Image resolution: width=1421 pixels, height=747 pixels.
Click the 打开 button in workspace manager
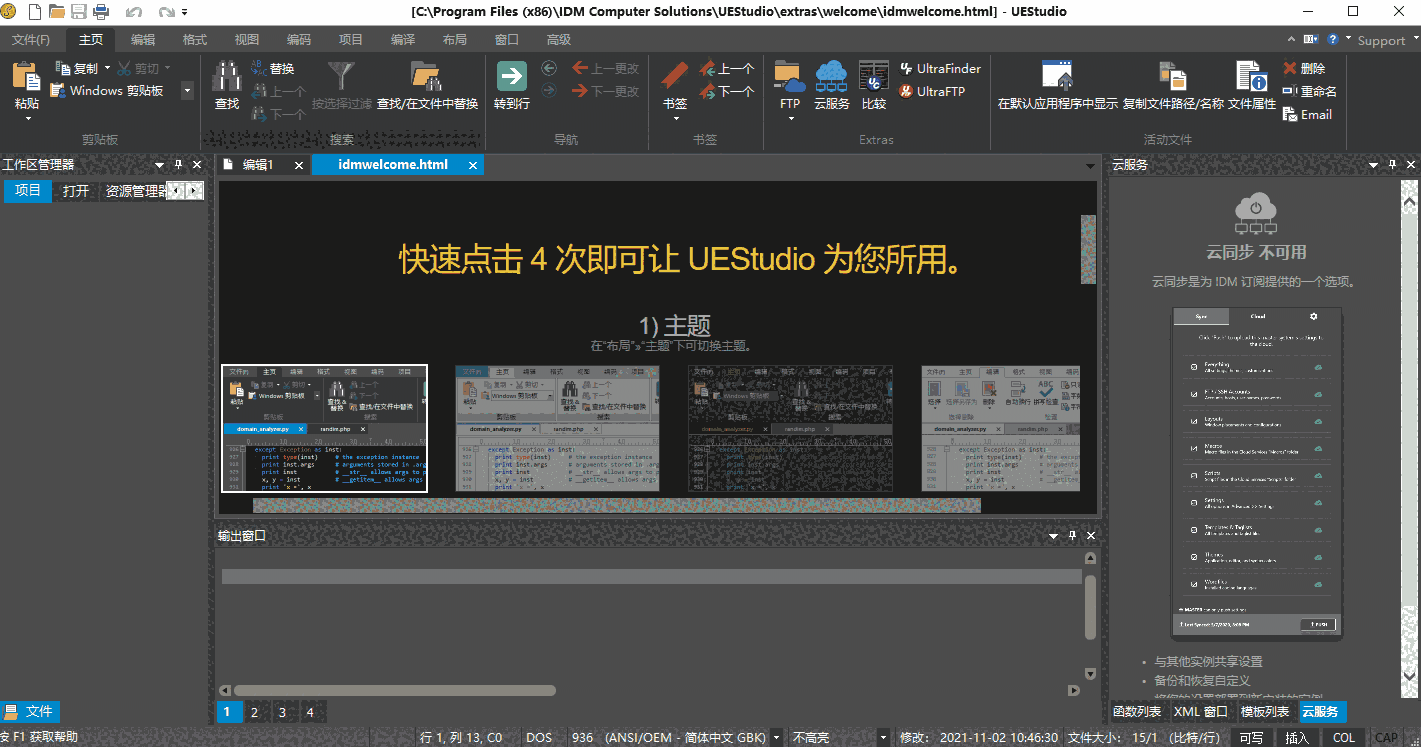(x=75, y=190)
